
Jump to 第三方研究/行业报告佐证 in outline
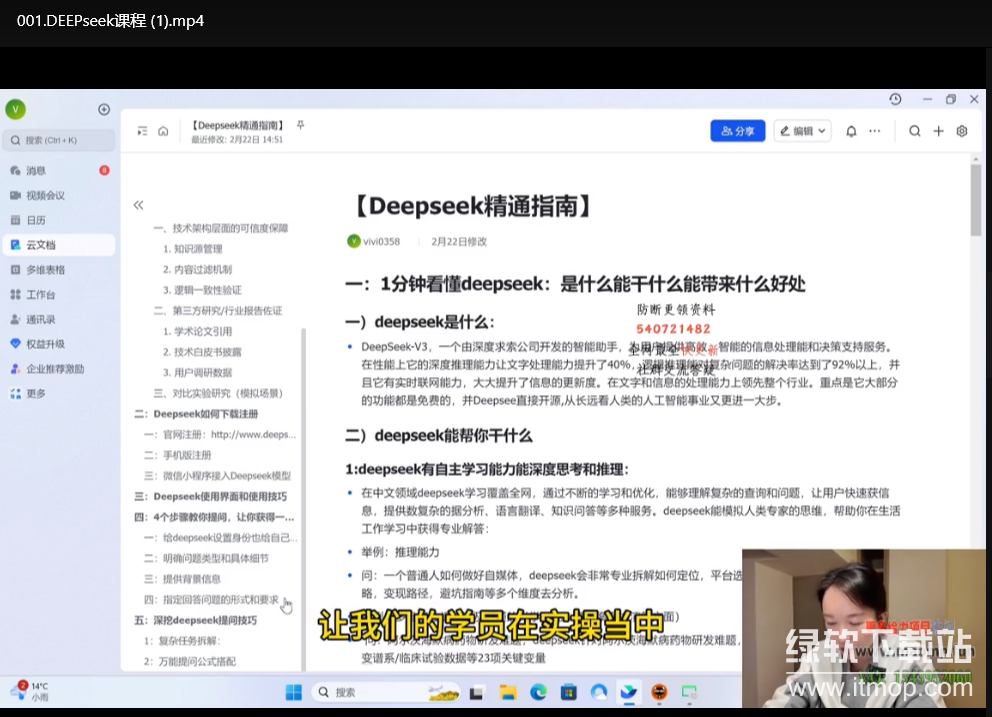pos(218,311)
